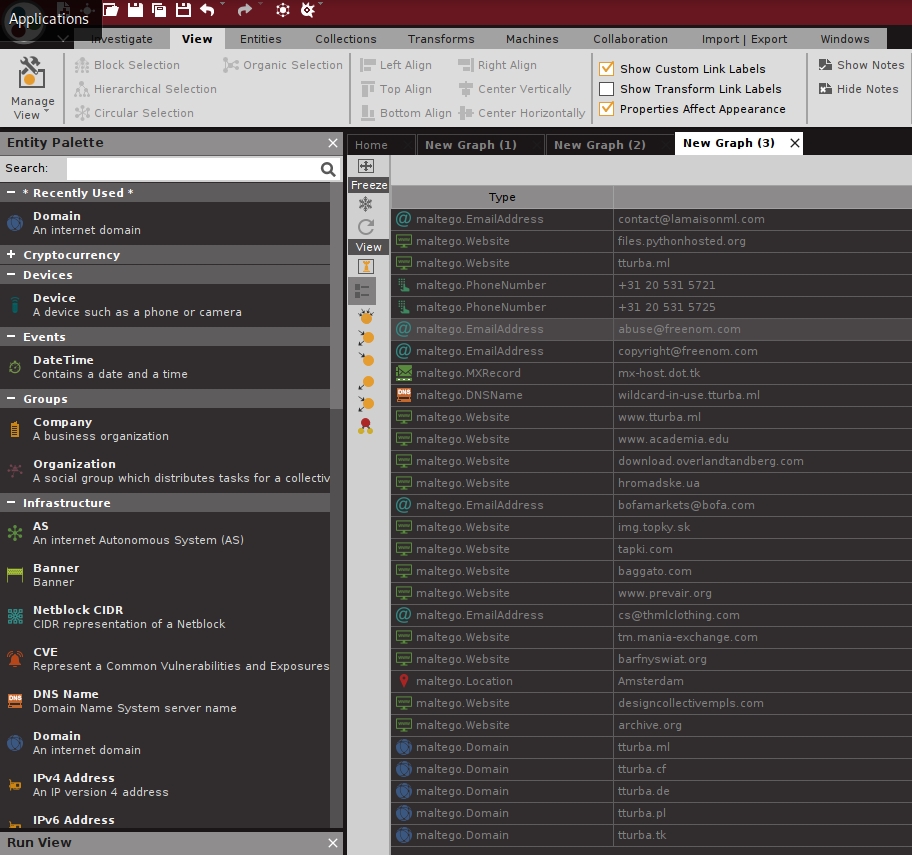
Task: Toggle Show Custom Link Labels checkbox
Action: coord(607,68)
